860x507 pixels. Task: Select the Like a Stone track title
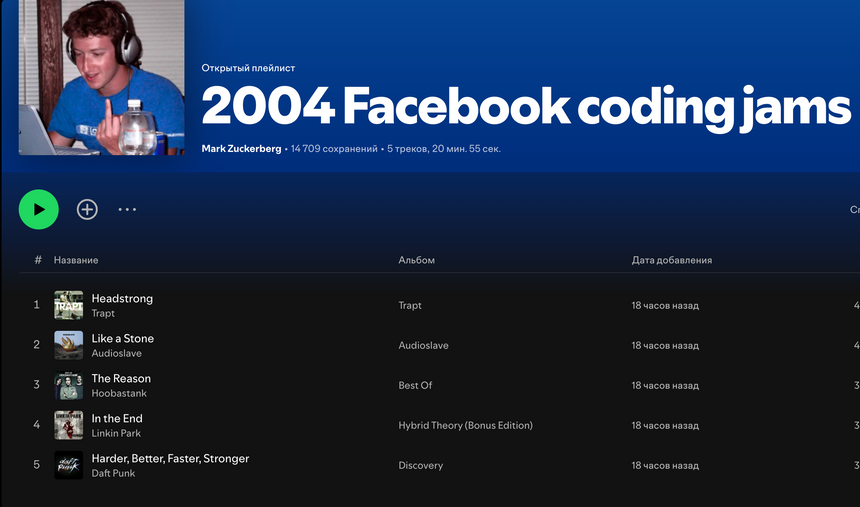[x=122, y=339]
